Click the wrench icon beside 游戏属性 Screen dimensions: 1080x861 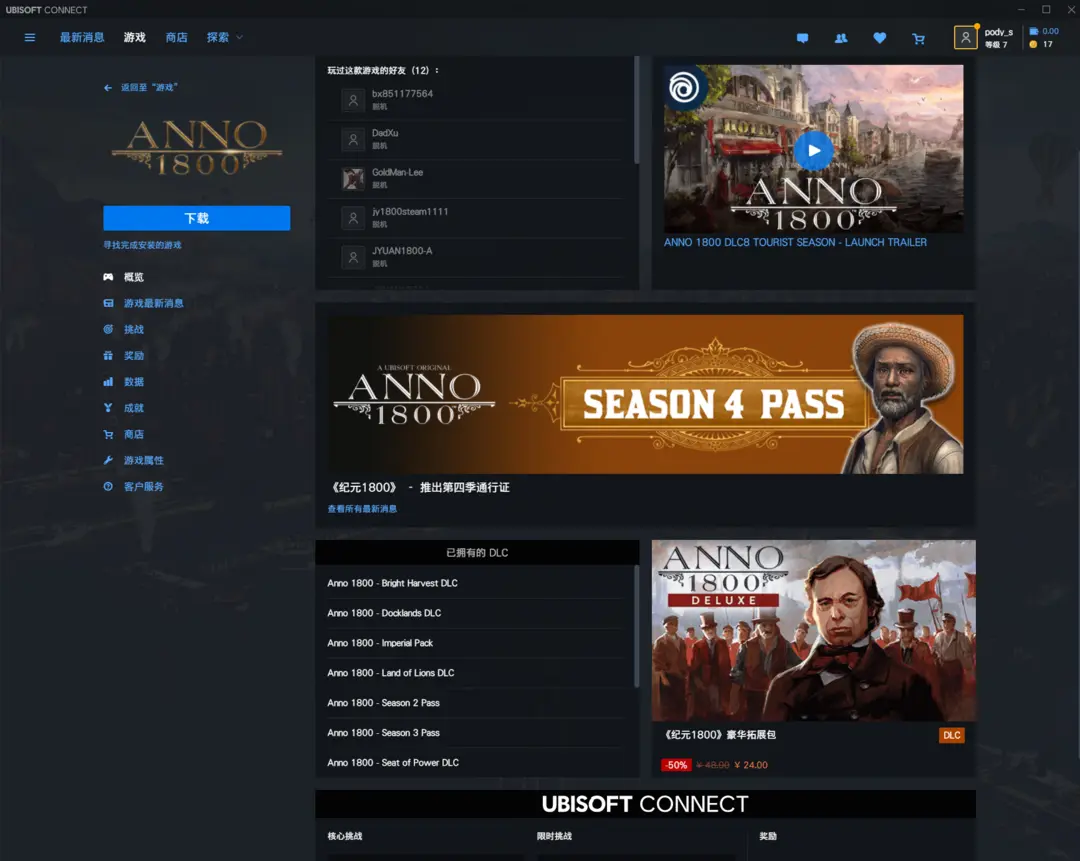tap(108, 460)
